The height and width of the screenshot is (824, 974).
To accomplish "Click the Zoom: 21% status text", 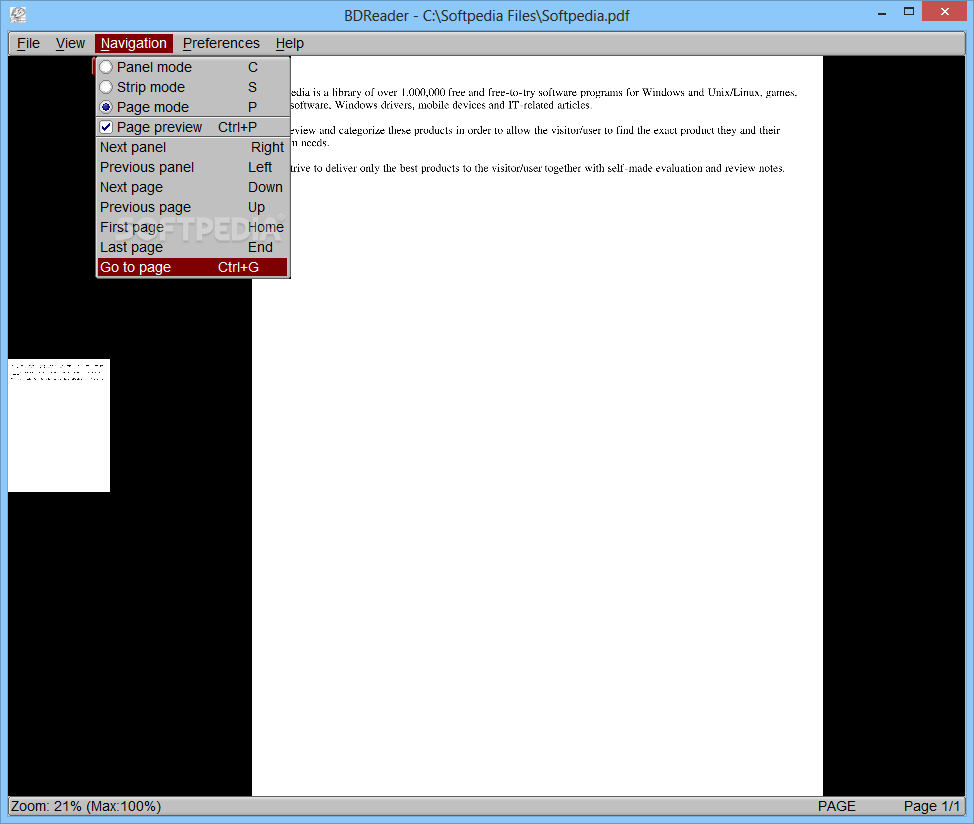I will pos(86,806).
